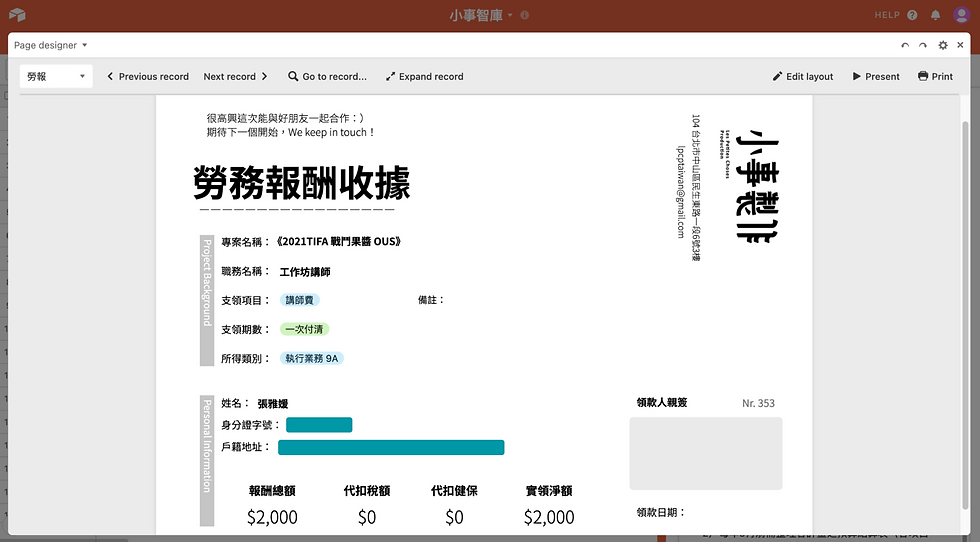Click Expand record
The image size is (980, 542).
pyautogui.click(x=424, y=76)
